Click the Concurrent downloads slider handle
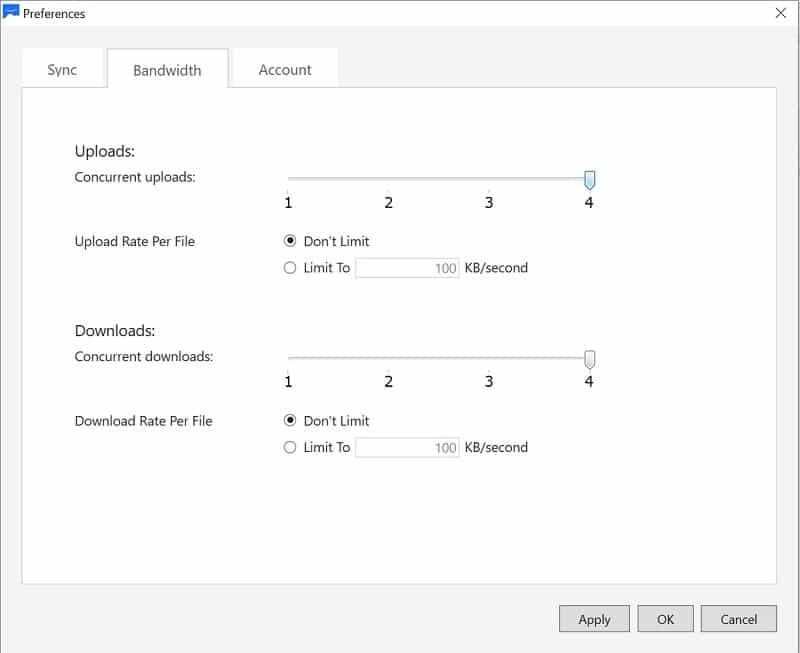Screen dimensions: 800x653 (590, 359)
